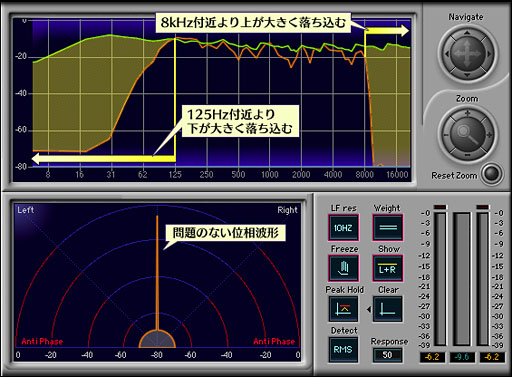Click the Zoom plus at top of dial
The image size is (512, 377).
click(x=467, y=113)
